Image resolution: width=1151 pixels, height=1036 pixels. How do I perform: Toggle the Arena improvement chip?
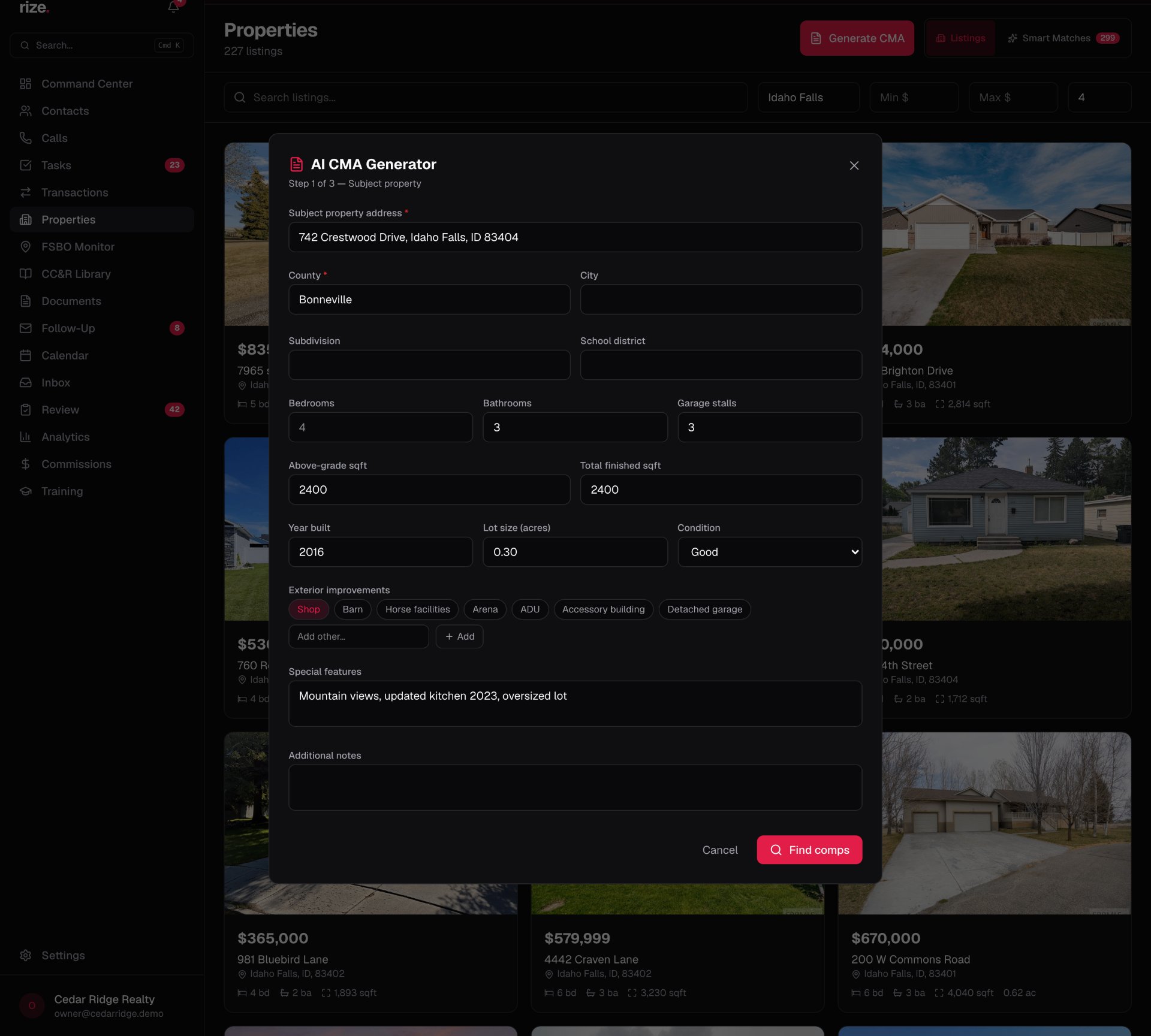tap(485, 609)
